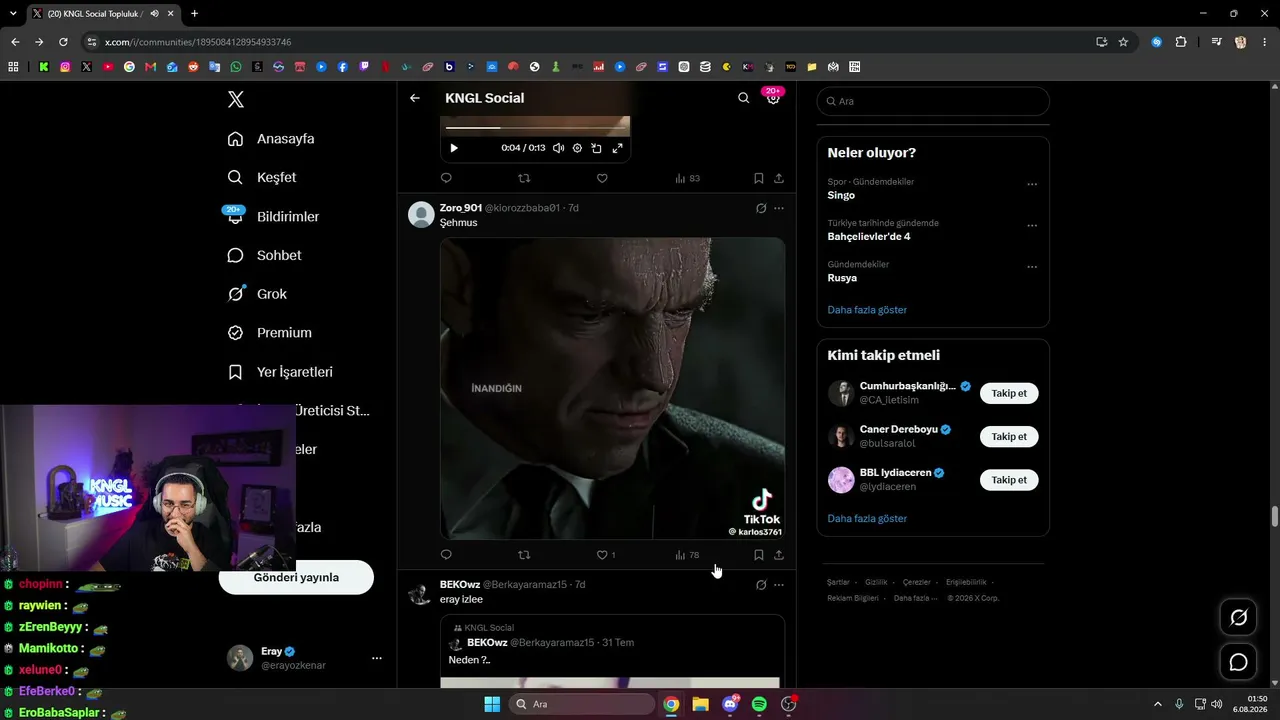The height and width of the screenshot is (720, 1280).
Task: Open Spotify from the taskbar
Action: point(759,704)
